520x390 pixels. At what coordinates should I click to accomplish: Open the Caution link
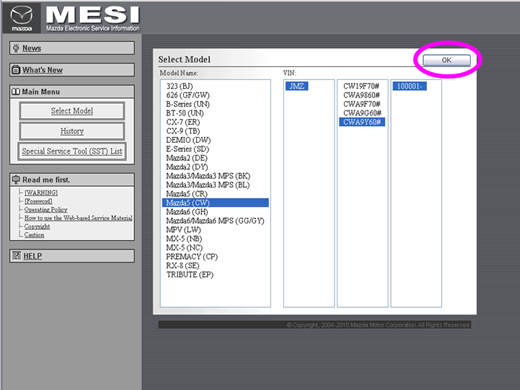click(x=34, y=235)
